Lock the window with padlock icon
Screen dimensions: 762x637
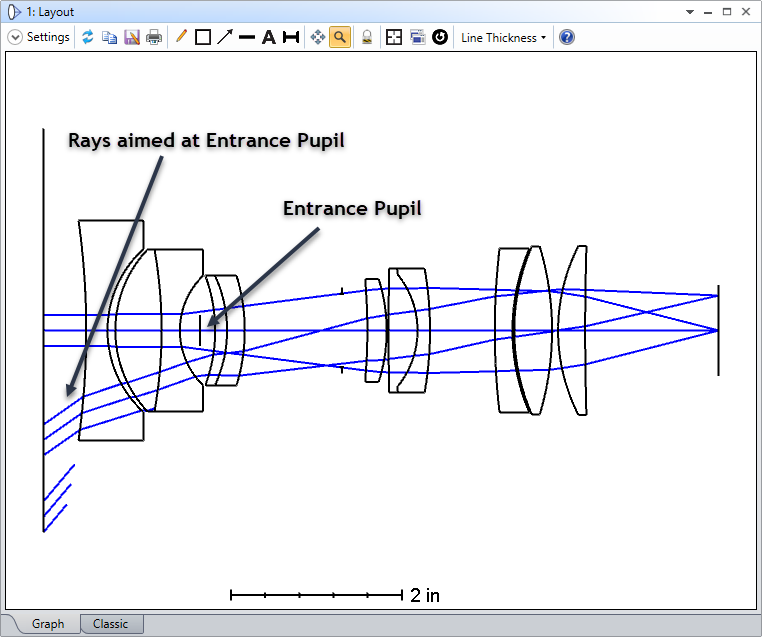pos(367,37)
